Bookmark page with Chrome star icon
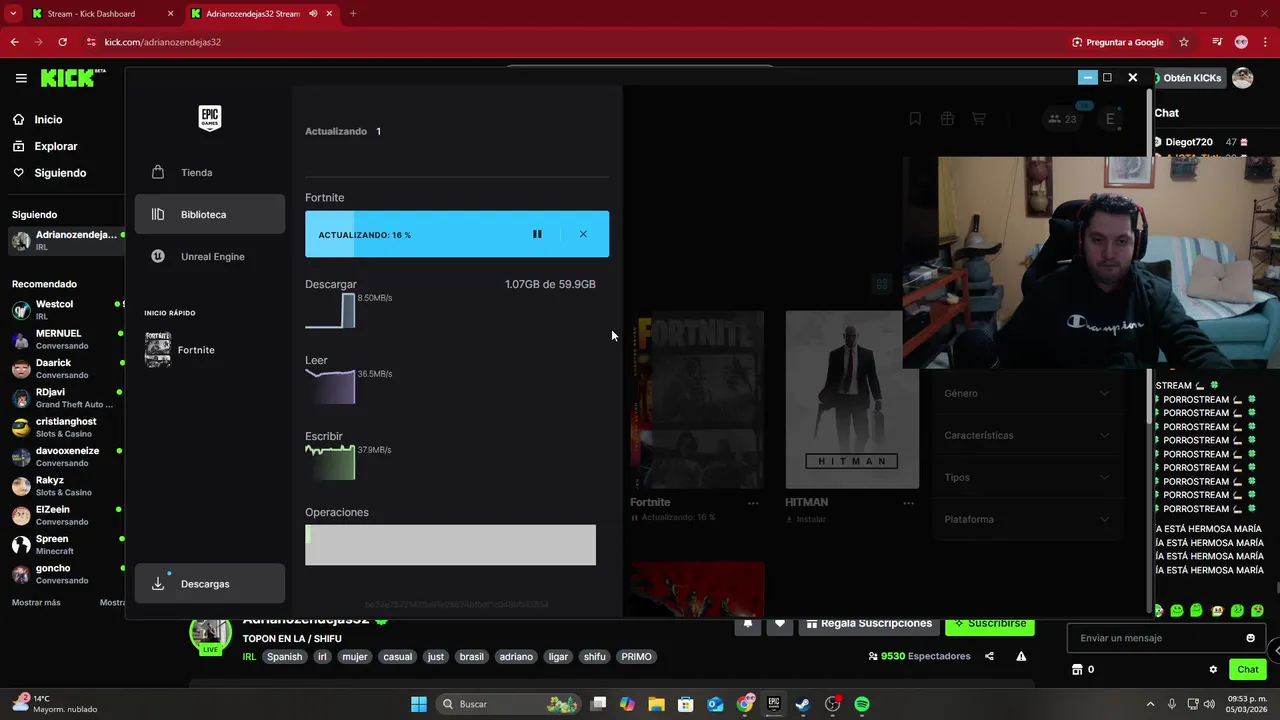Viewport: 1280px width, 720px height. [1184, 42]
